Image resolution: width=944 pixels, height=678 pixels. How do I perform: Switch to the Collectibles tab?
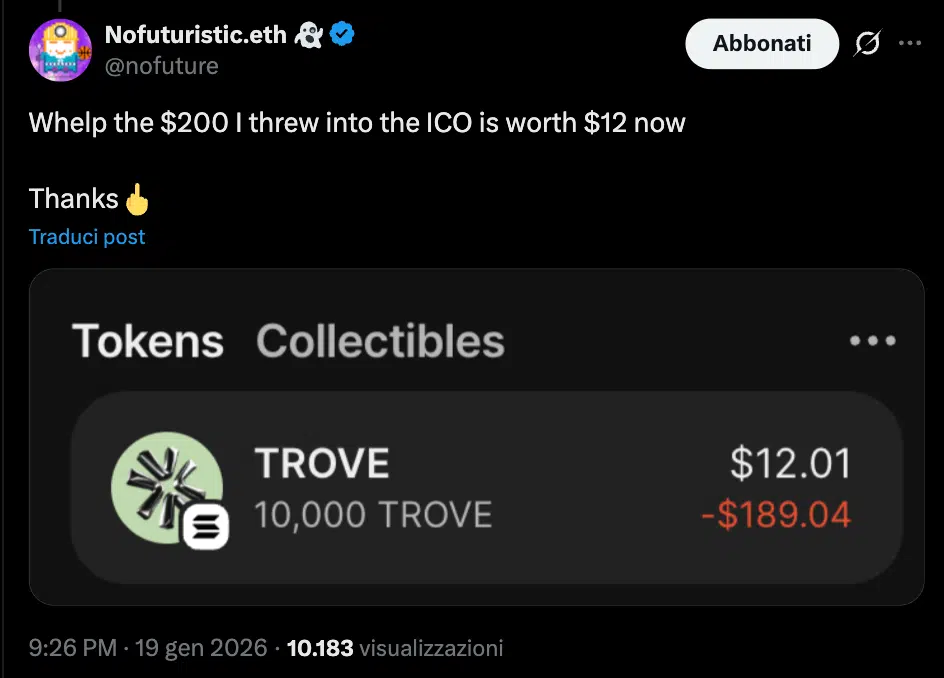[x=380, y=341]
